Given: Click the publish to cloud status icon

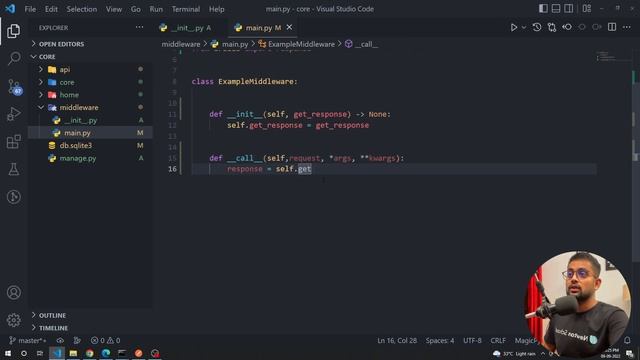Looking at the screenshot, I should pyautogui.click(x=60, y=340).
